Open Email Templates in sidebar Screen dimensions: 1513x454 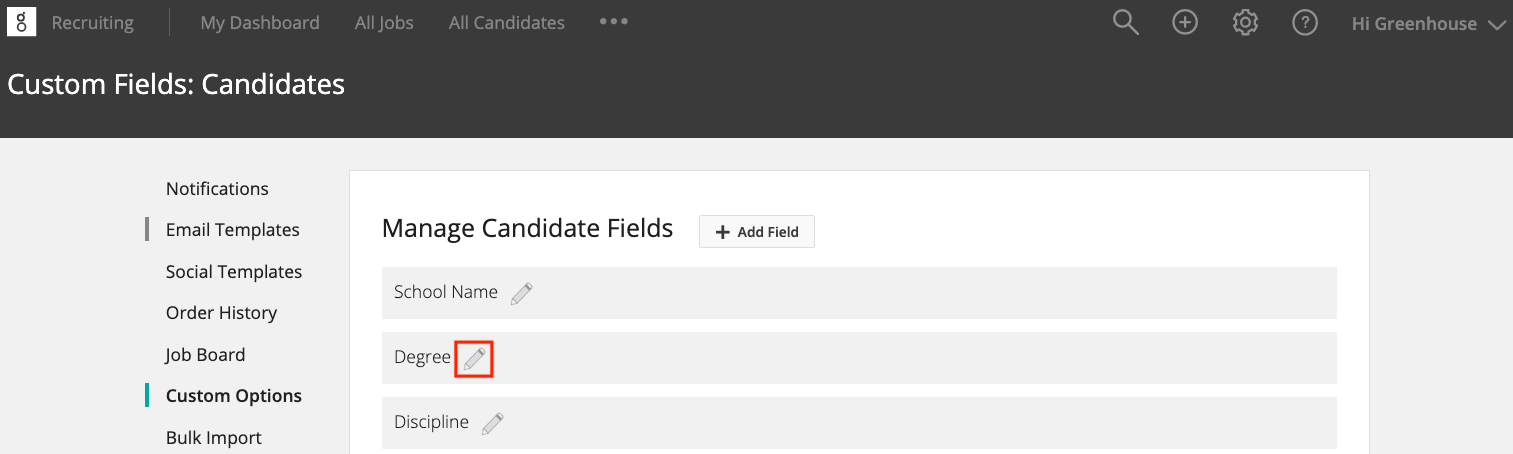(x=233, y=230)
